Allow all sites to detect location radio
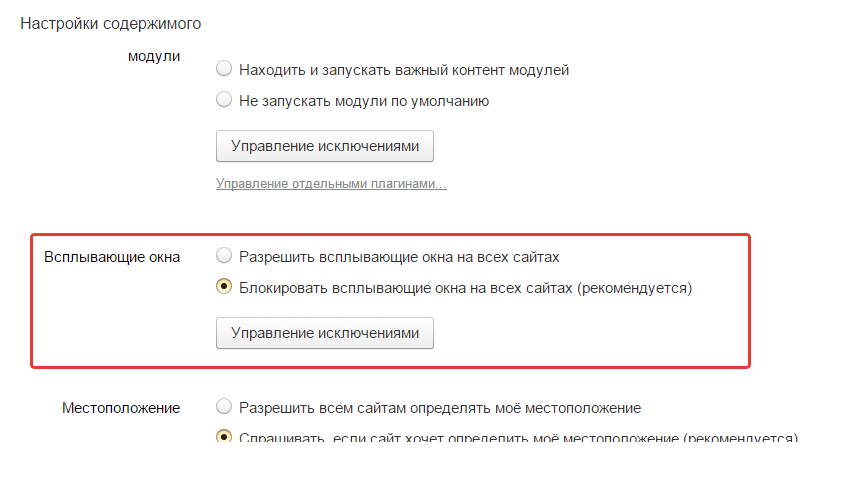 pyautogui.click(x=224, y=407)
